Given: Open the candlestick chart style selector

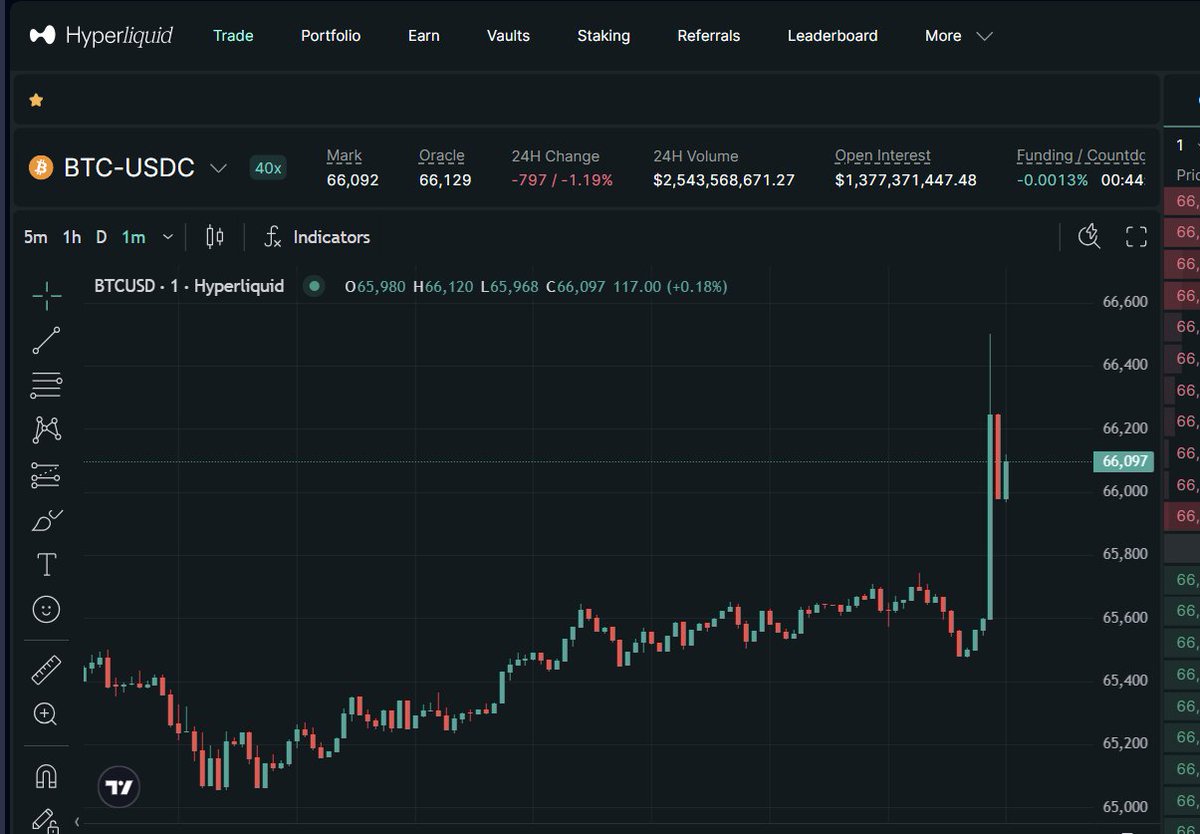Looking at the screenshot, I should (214, 237).
